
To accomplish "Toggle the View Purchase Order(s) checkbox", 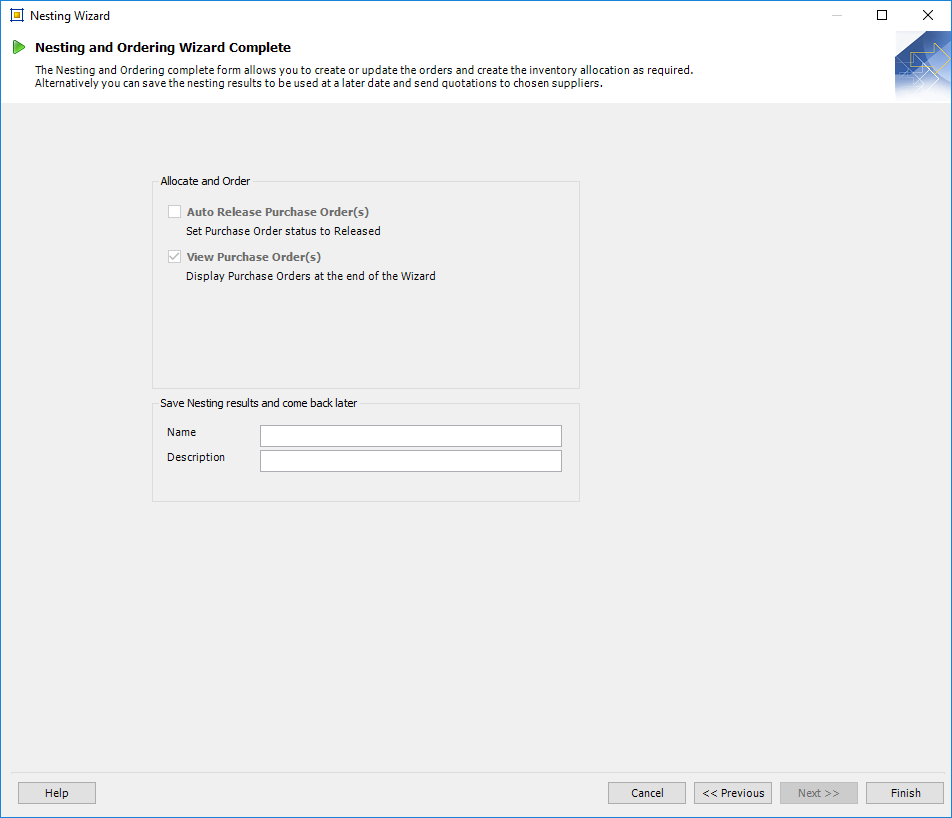I will click(175, 257).
